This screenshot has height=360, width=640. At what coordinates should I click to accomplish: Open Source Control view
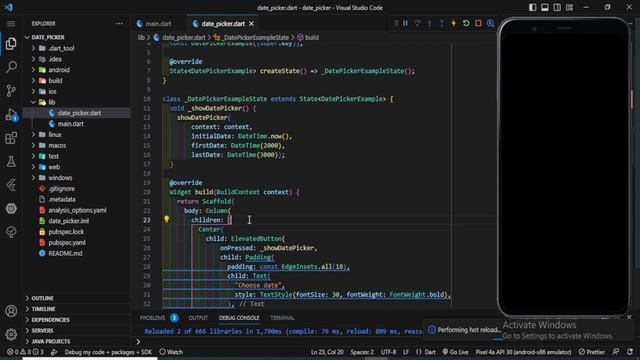coord(11,91)
